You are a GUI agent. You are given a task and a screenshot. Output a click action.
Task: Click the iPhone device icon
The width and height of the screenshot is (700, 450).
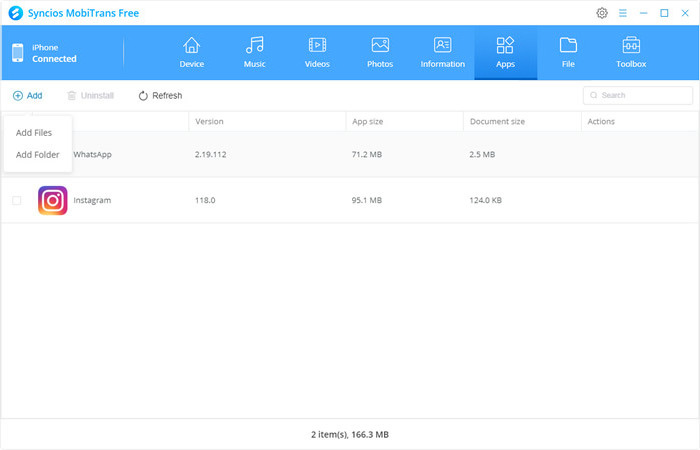(x=17, y=53)
